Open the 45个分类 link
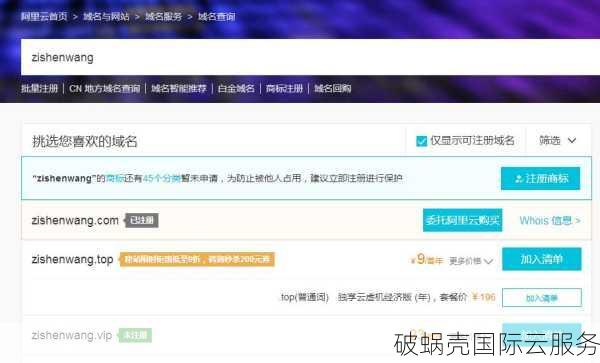Image resolution: width=600 pixels, height=363 pixels. pos(161,178)
